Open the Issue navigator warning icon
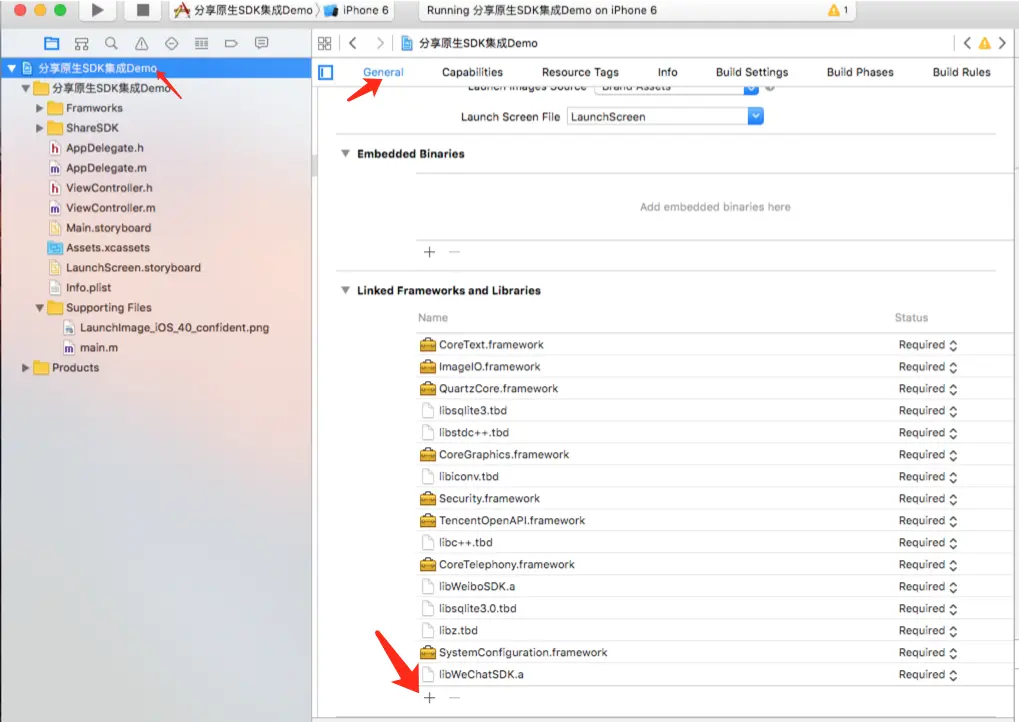1019x722 pixels. (141, 44)
